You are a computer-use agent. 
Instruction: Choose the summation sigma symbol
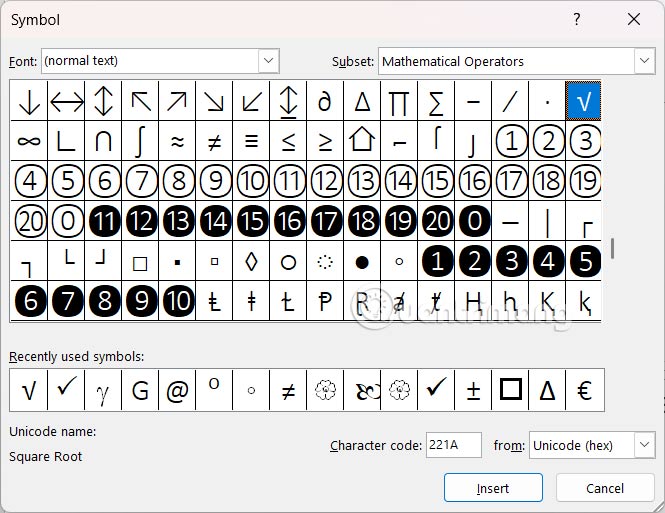point(436,101)
